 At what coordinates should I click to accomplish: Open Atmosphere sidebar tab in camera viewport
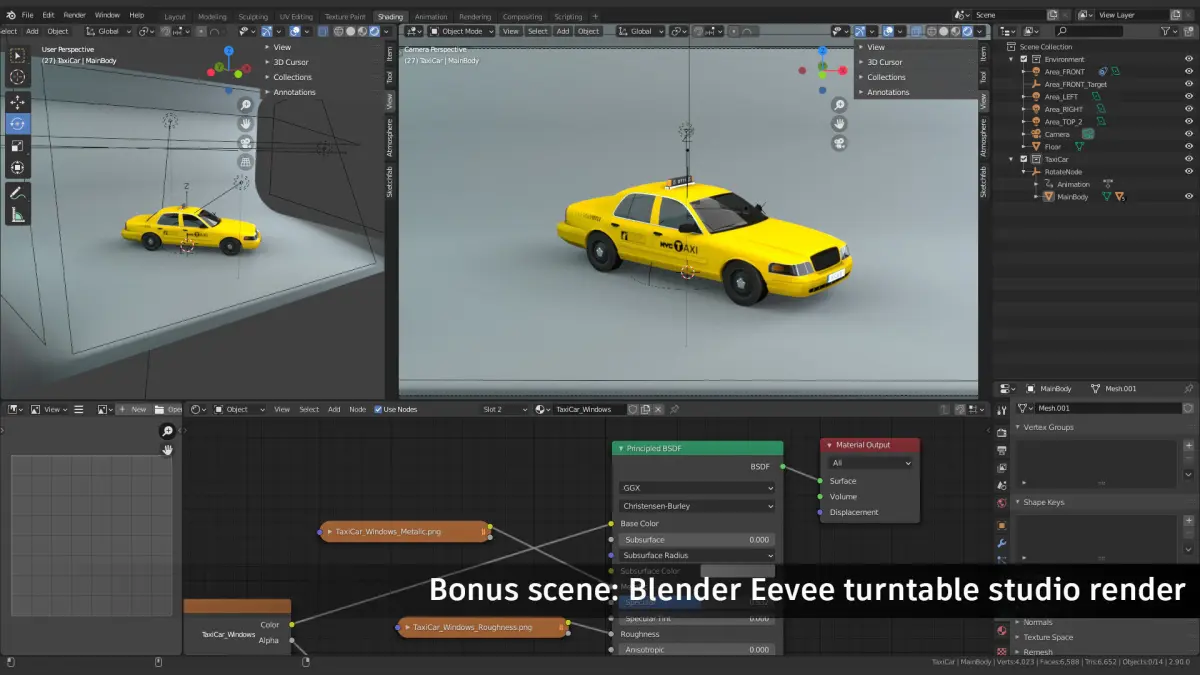pos(983,138)
